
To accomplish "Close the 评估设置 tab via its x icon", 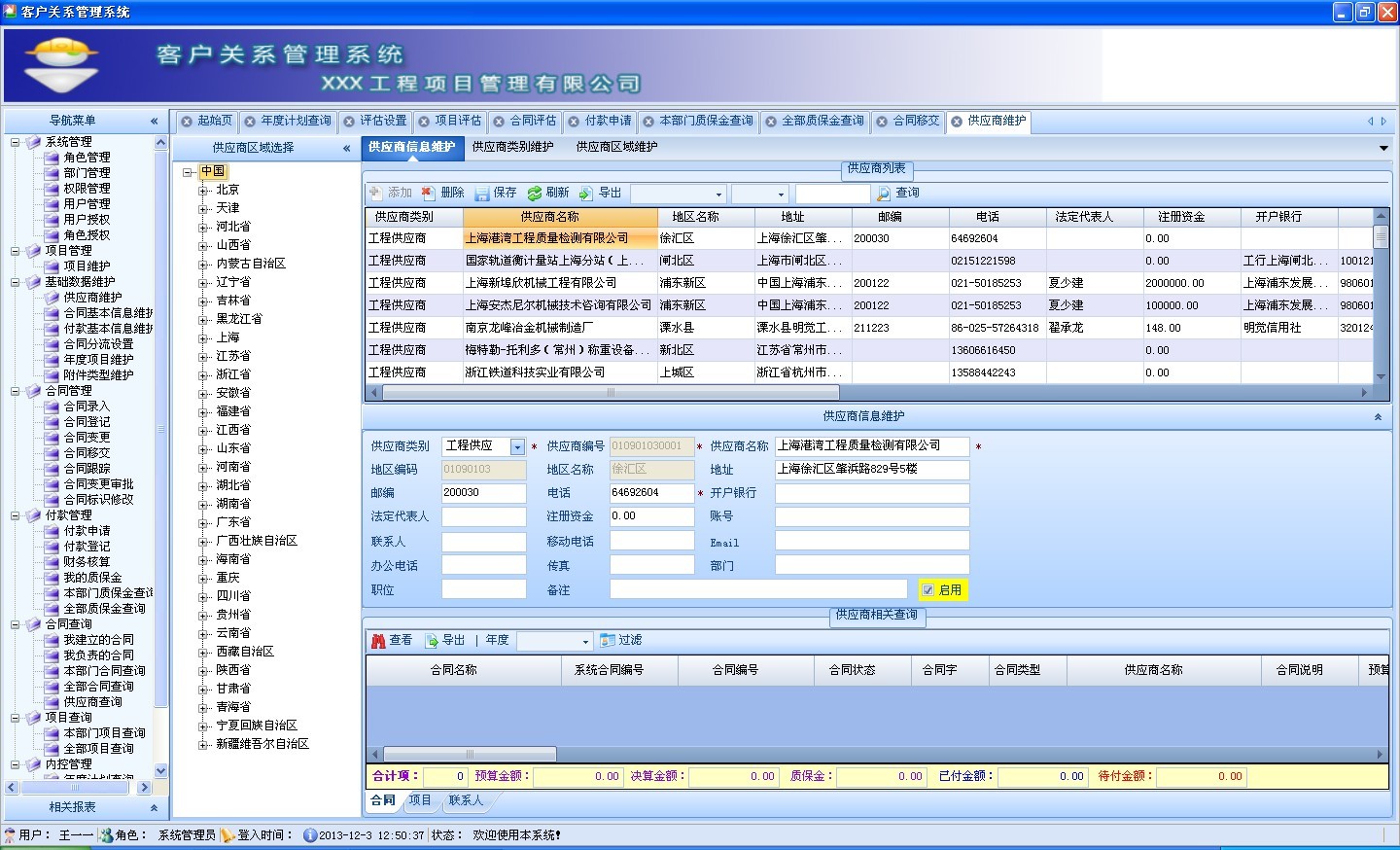I will pyautogui.click(x=349, y=122).
